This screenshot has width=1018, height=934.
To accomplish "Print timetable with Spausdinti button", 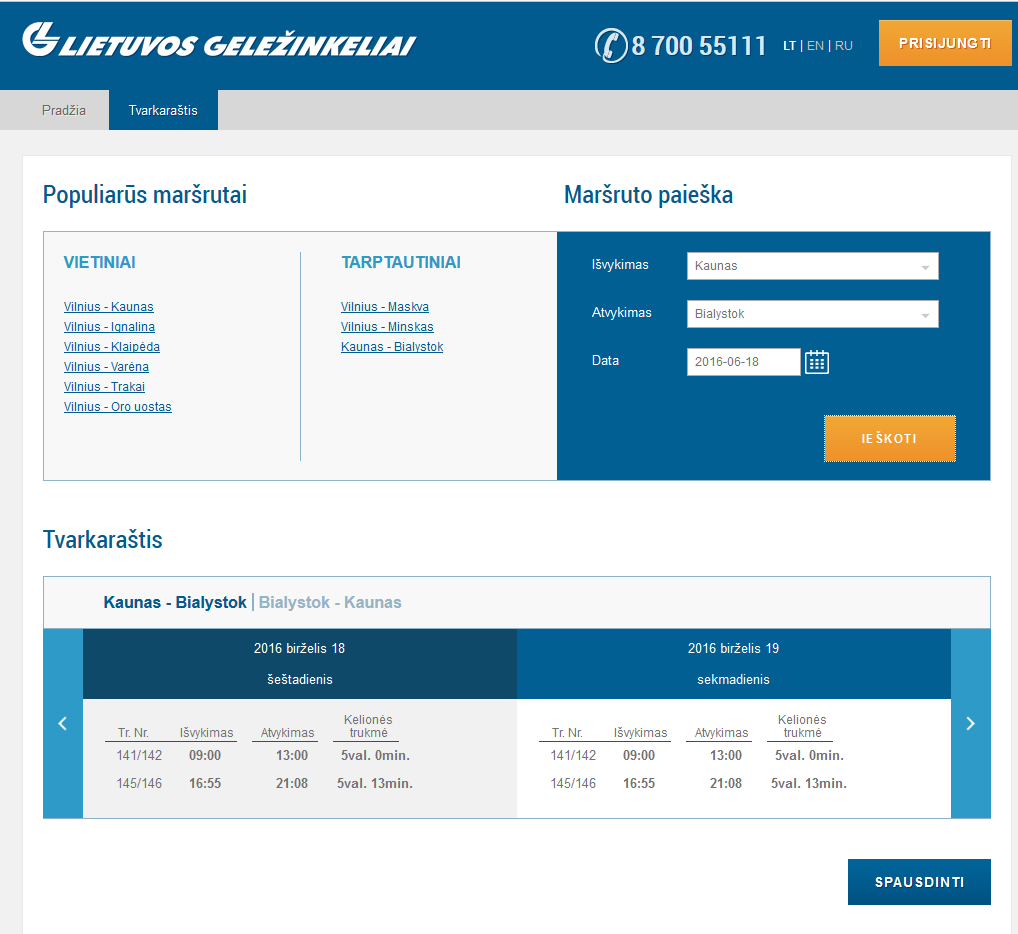I will [x=919, y=882].
